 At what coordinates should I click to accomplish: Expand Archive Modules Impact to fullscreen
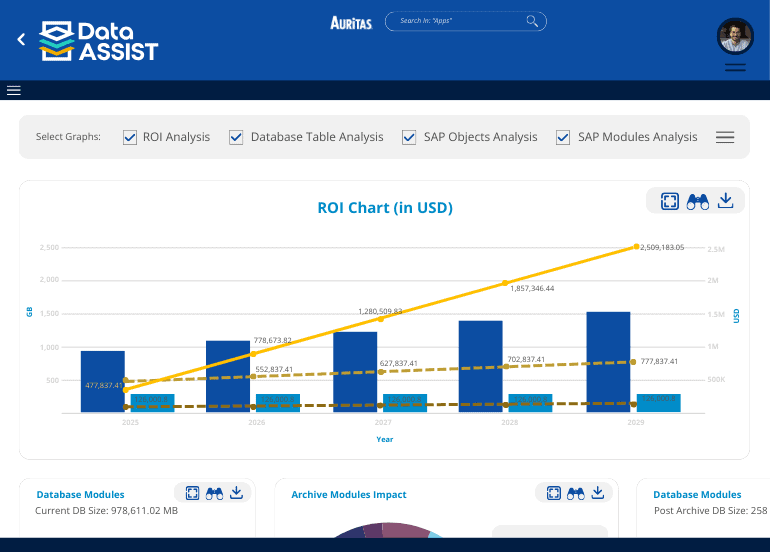point(553,493)
